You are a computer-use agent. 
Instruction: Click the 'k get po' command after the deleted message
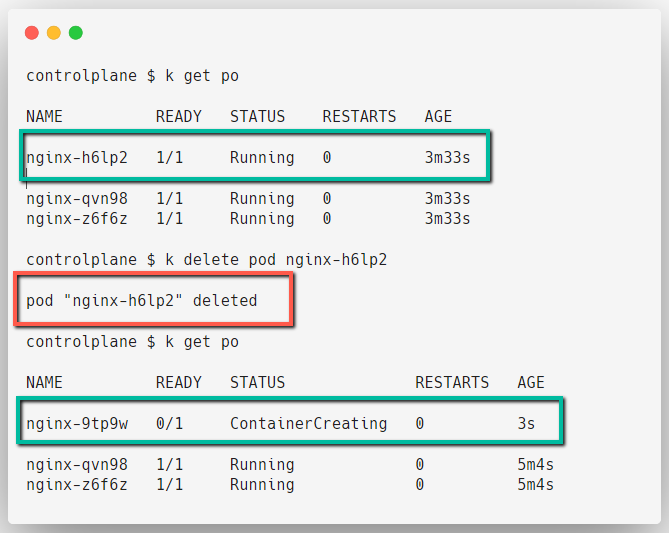tap(202, 342)
